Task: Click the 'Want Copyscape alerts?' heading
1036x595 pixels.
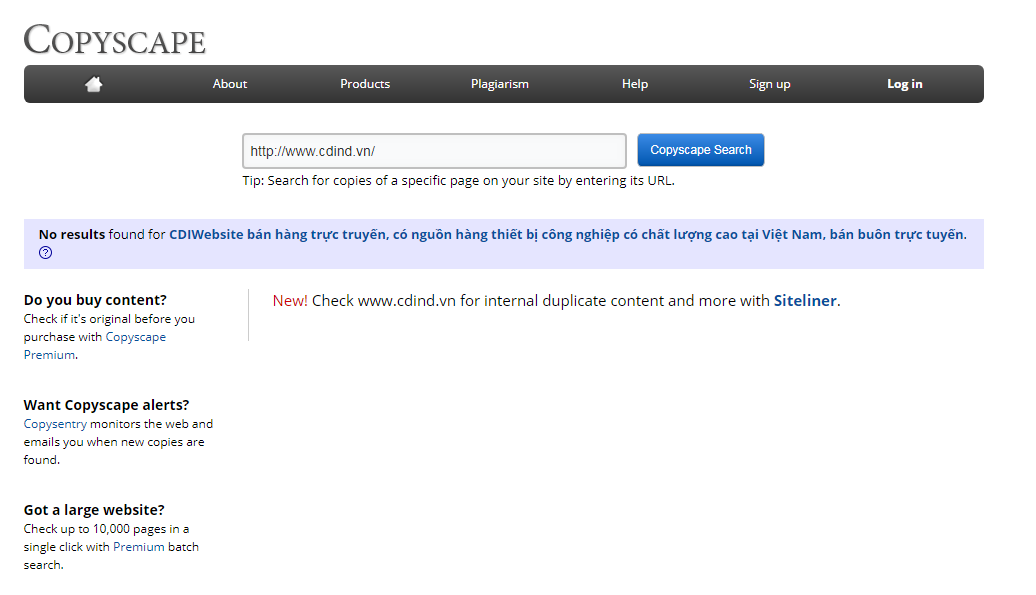Action: click(x=106, y=405)
